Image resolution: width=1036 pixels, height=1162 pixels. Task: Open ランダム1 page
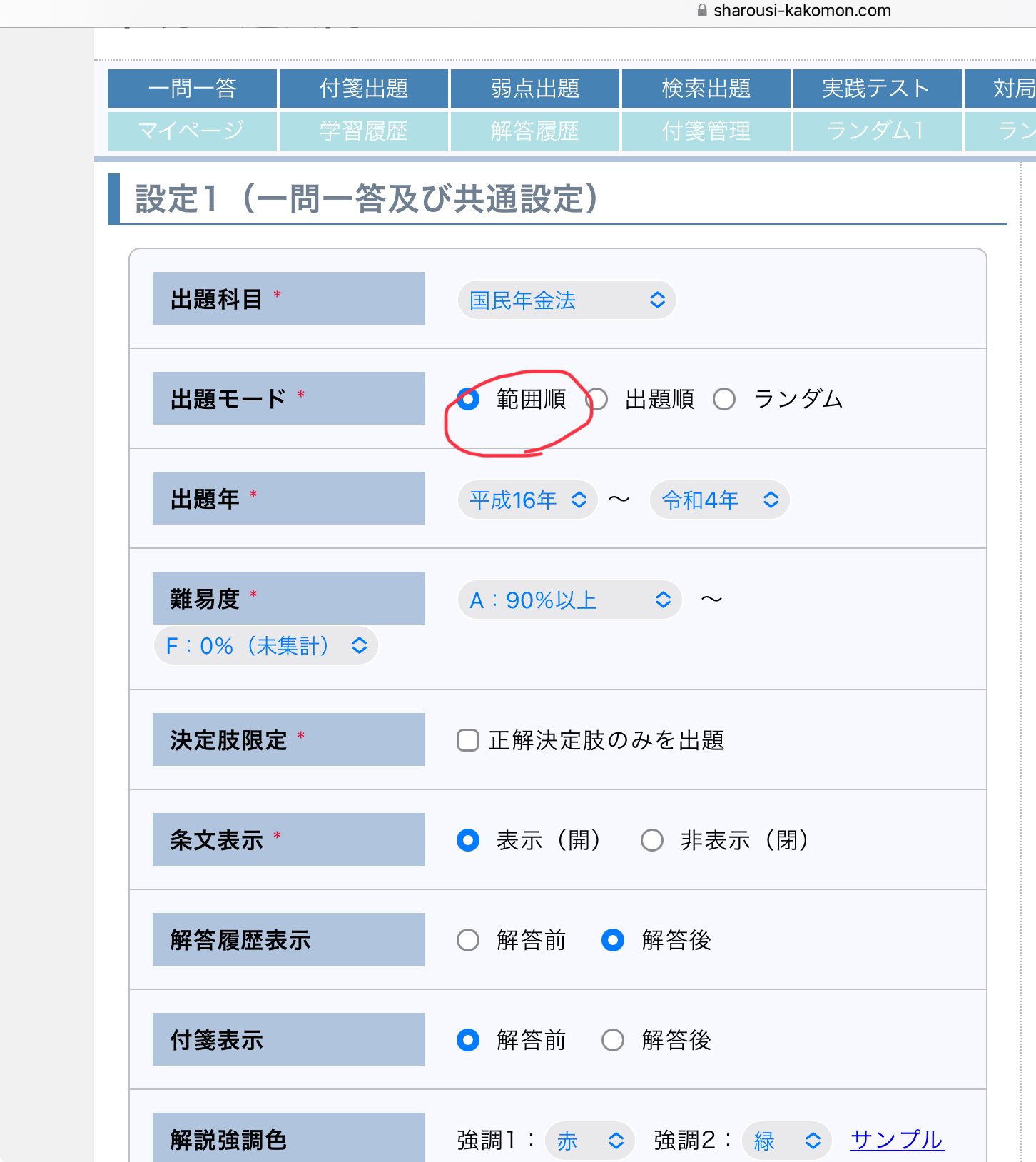[x=878, y=131]
